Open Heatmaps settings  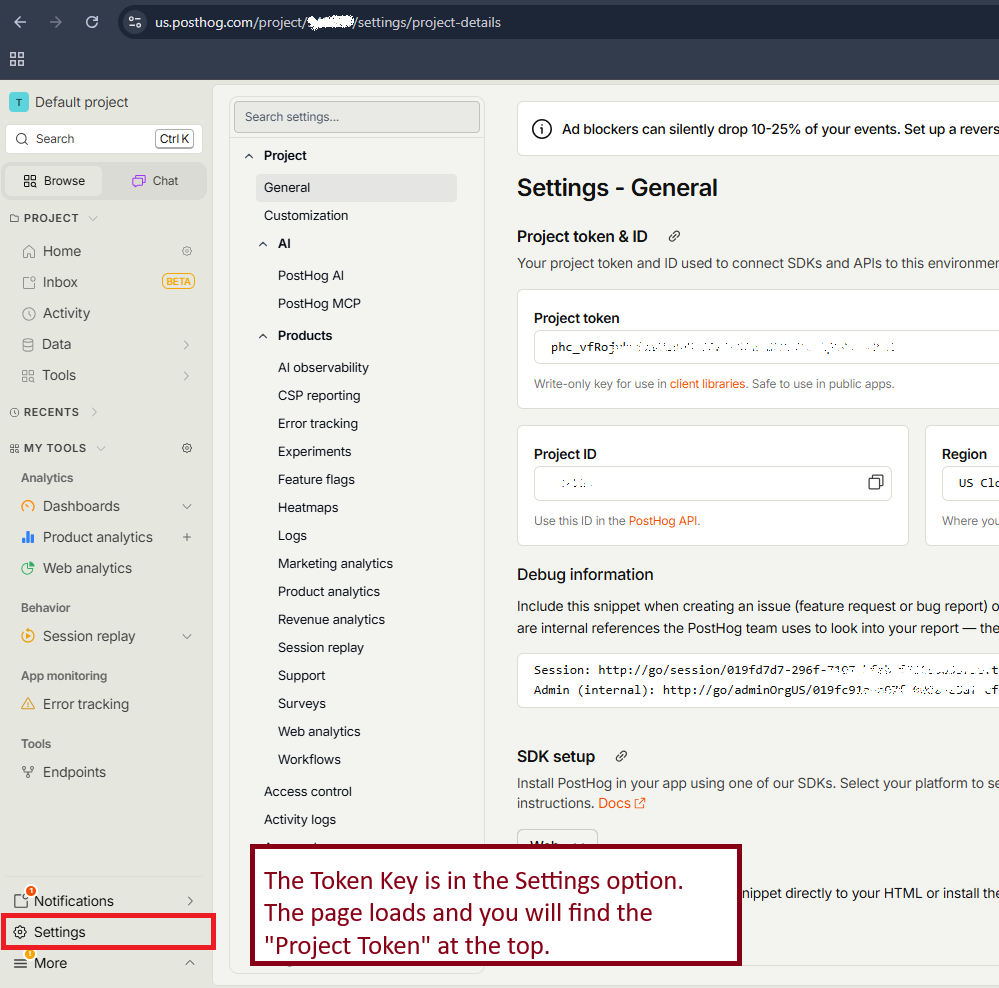(308, 508)
